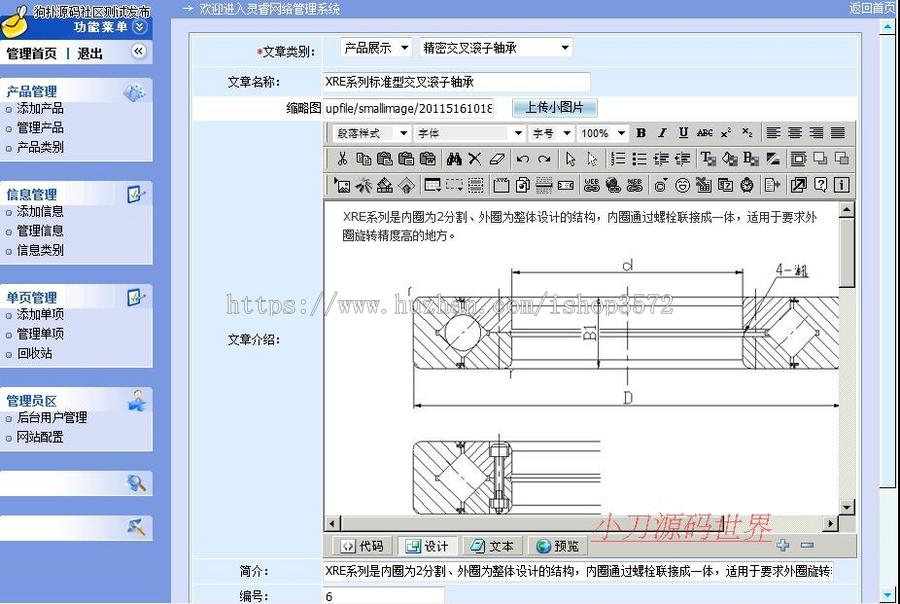Insert a bulleted list
This screenshot has width=900, height=604.
639,158
